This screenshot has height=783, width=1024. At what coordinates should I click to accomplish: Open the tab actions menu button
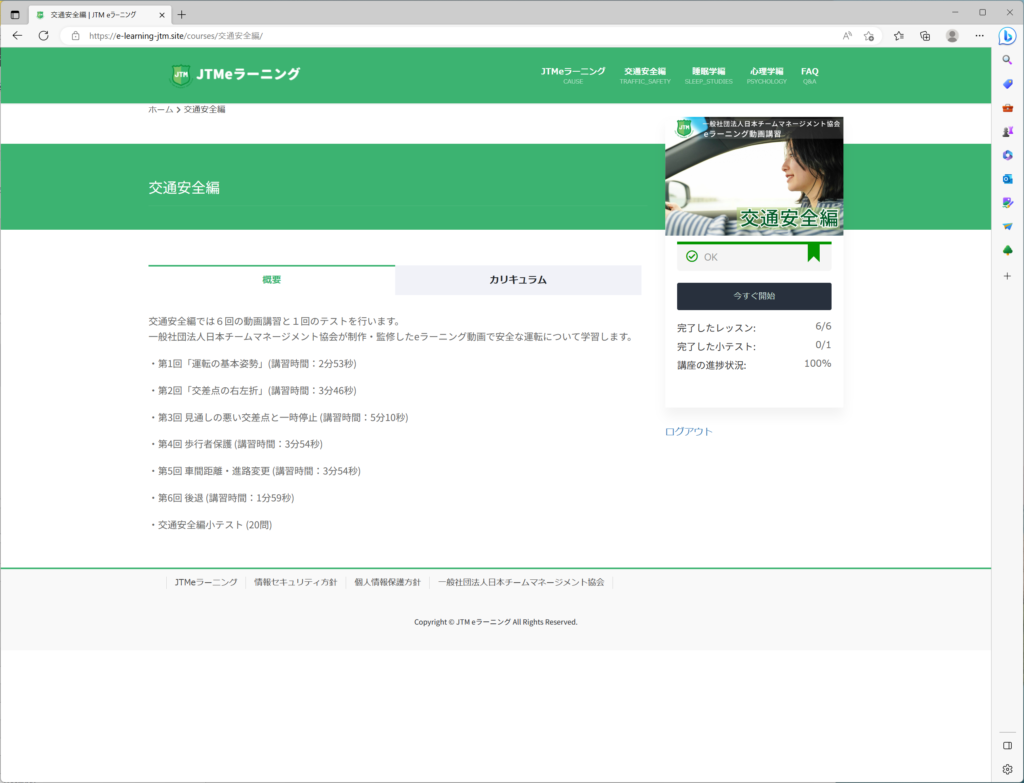tap(14, 14)
